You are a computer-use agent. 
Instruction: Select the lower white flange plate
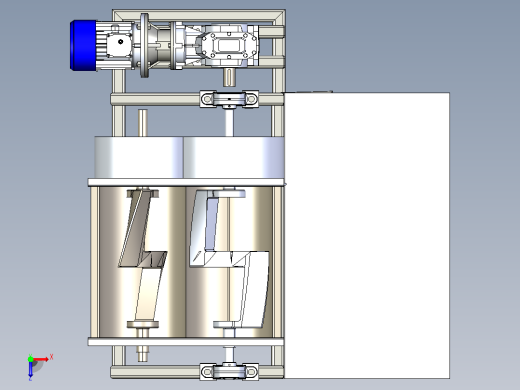coord(186,342)
